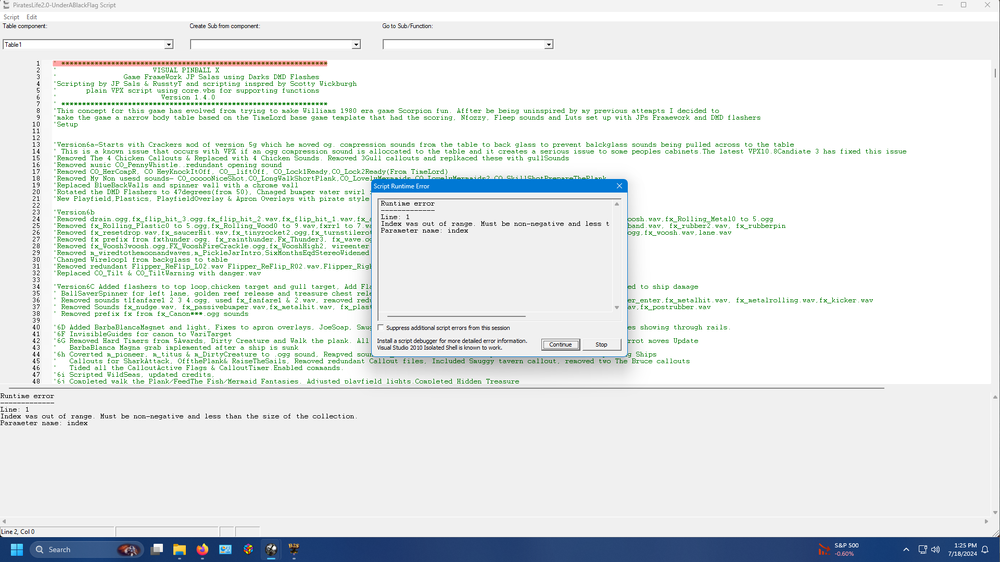
Task: Open the Edit menu
Action: pos(31,17)
